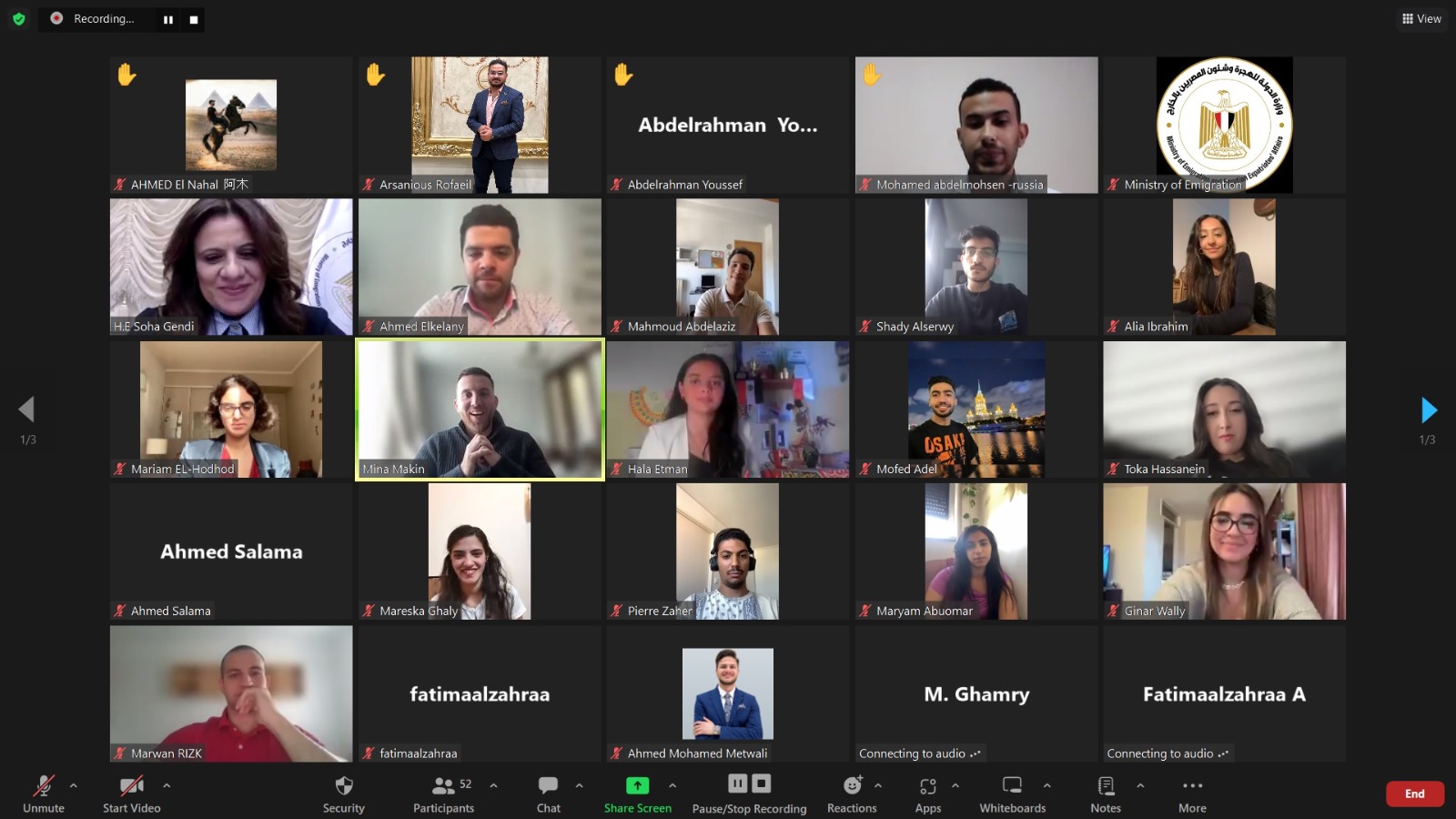Pause the recording in top bar
This screenshot has height=819, width=1456.
point(167,19)
